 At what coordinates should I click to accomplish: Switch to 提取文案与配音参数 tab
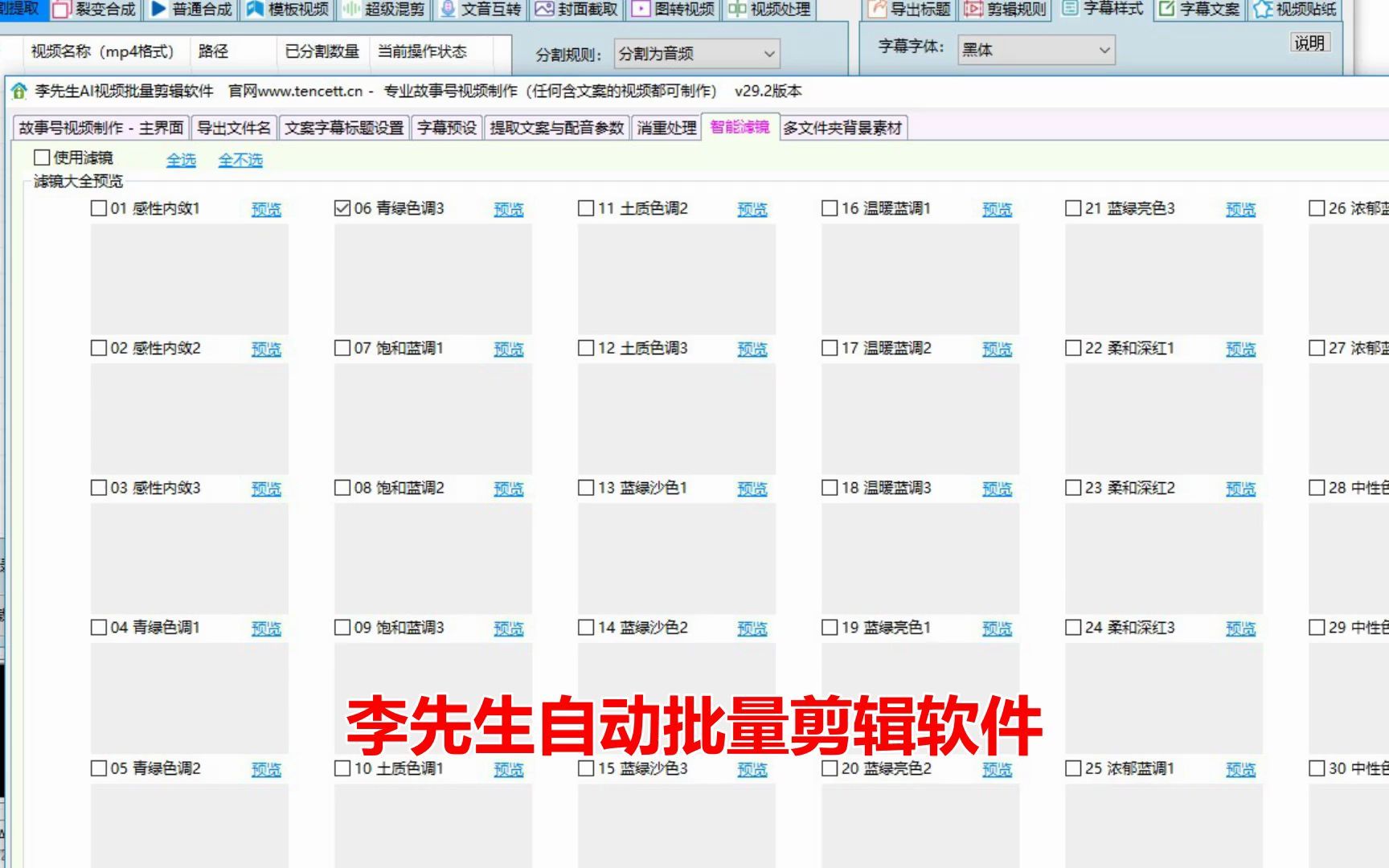coord(557,128)
